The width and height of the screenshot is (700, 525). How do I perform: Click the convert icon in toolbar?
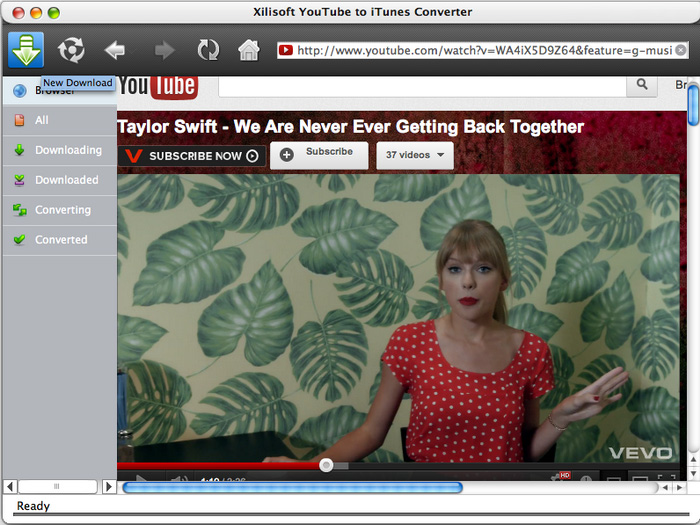pyautogui.click(x=71, y=49)
